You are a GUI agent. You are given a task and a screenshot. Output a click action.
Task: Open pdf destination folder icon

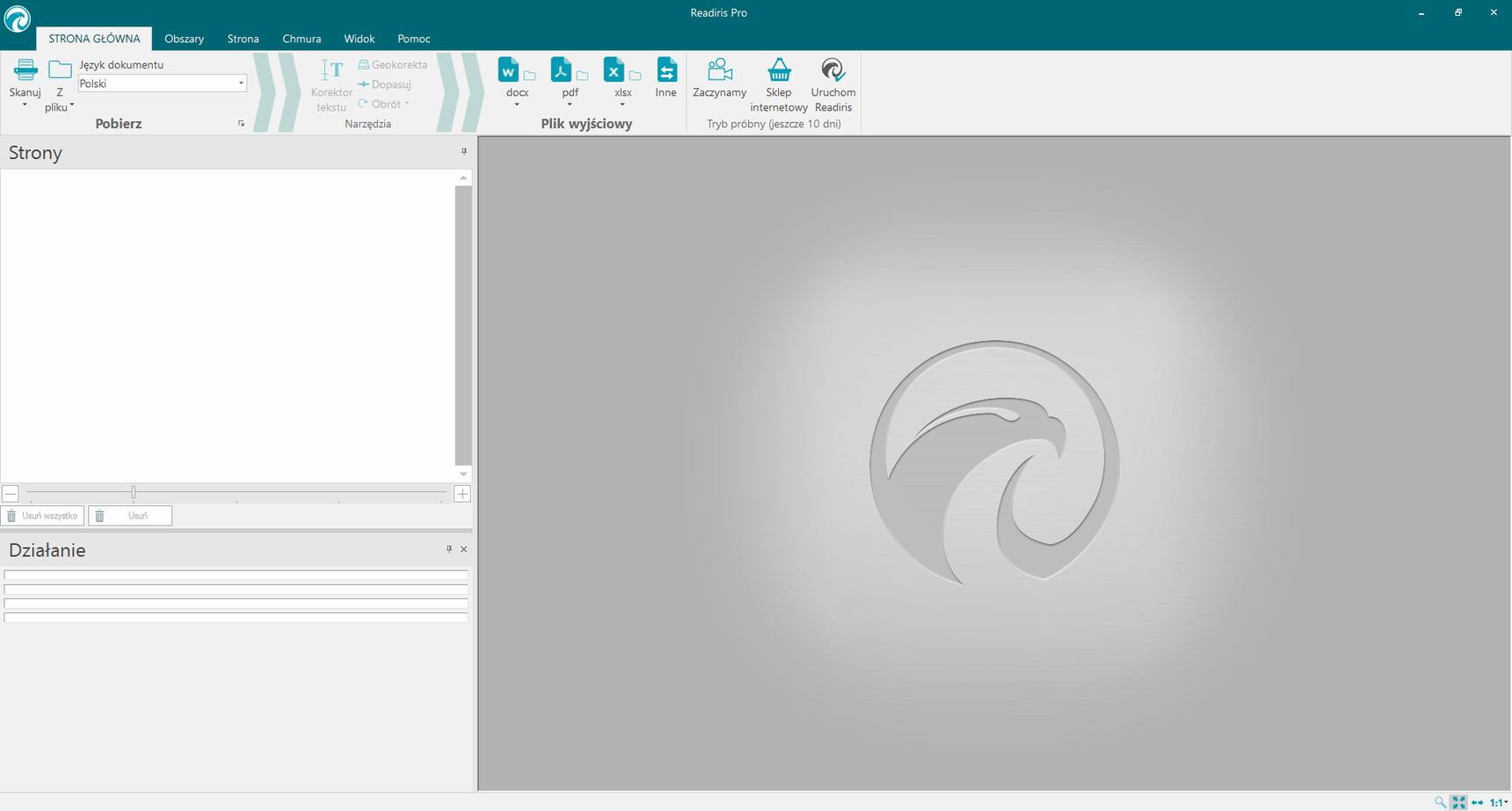582,76
